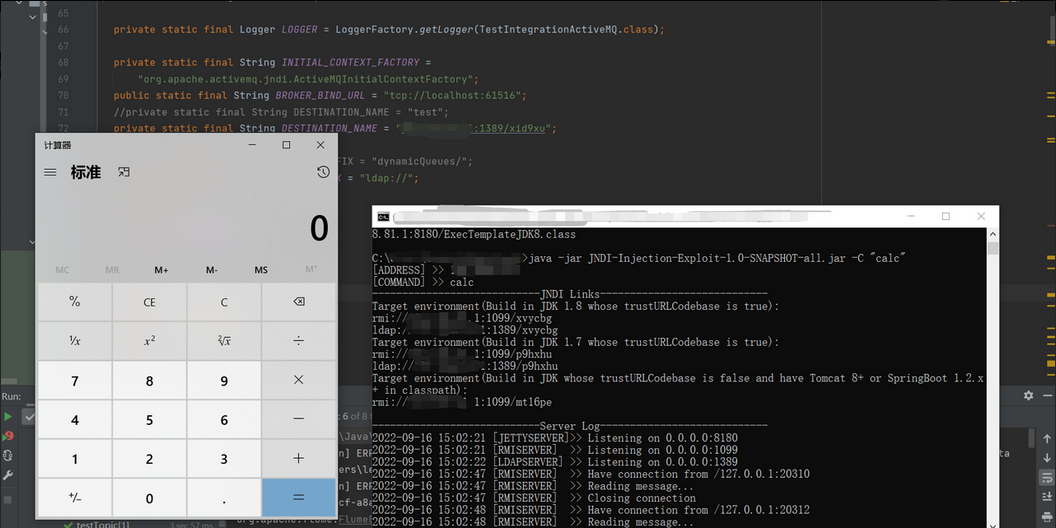Click the reciprocal 1/x key
The width and height of the screenshot is (1056, 528).
(75, 341)
